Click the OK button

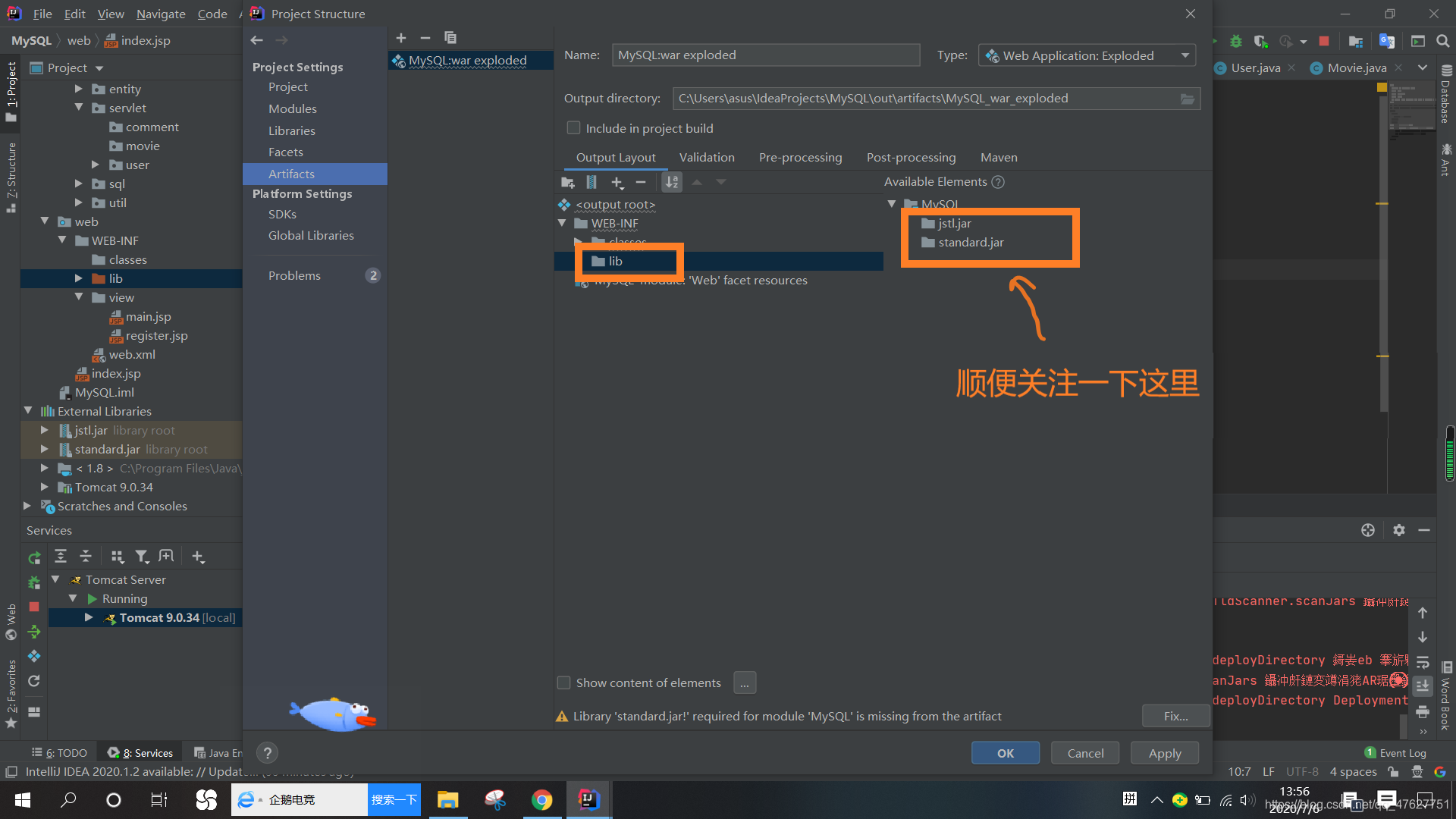click(x=1006, y=753)
